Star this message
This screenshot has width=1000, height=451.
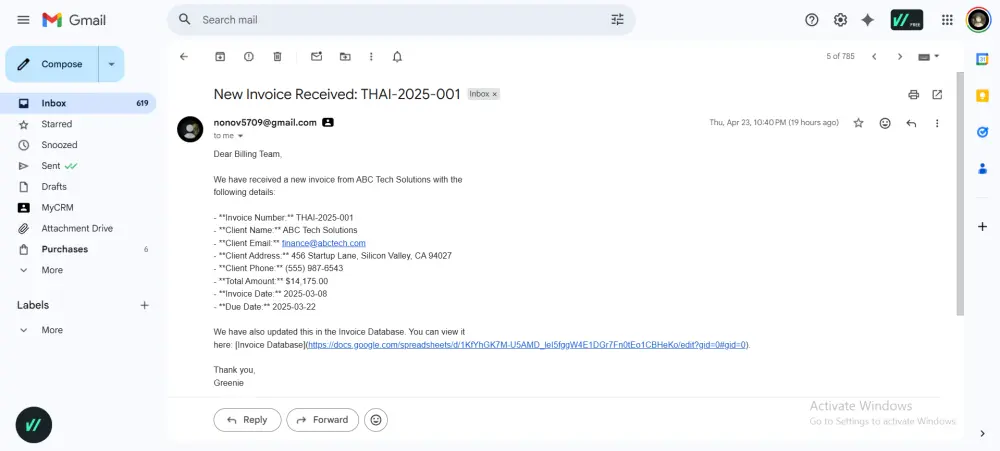(858, 123)
